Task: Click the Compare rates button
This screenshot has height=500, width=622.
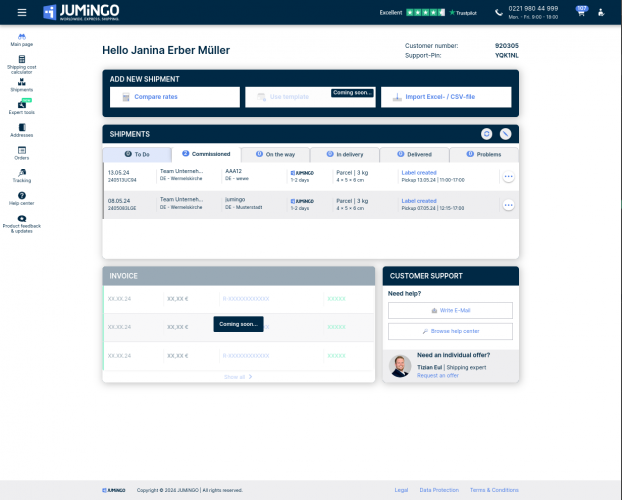Action: pyautogui.click(x=175, y=97)
